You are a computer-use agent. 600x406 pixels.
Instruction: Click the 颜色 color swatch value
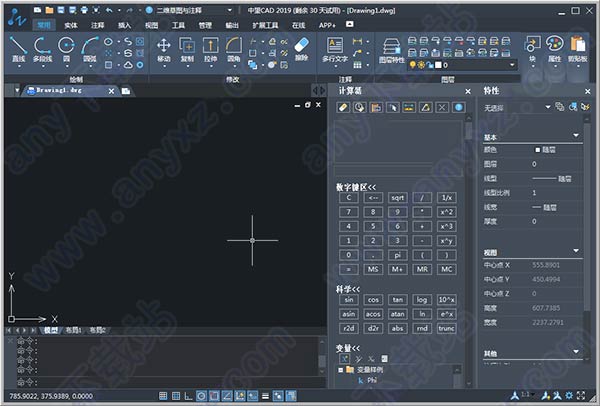(546, 150)
